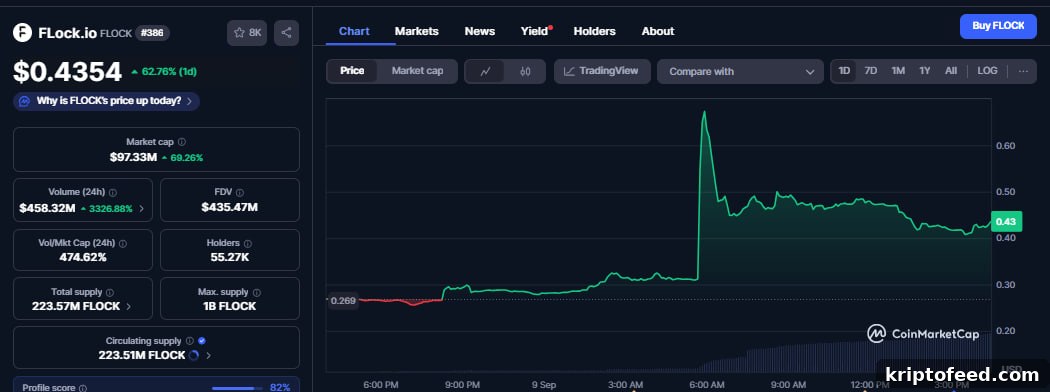Click the price spike peak on chart
This screenshot has height=392, width=1050.
click(704, 113)
